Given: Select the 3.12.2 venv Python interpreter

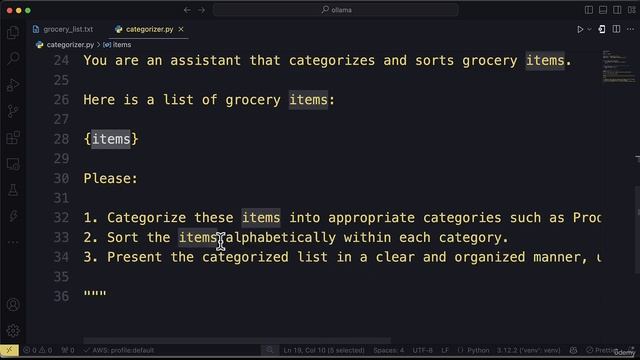Looking at the screenshot, I should 528,350.
